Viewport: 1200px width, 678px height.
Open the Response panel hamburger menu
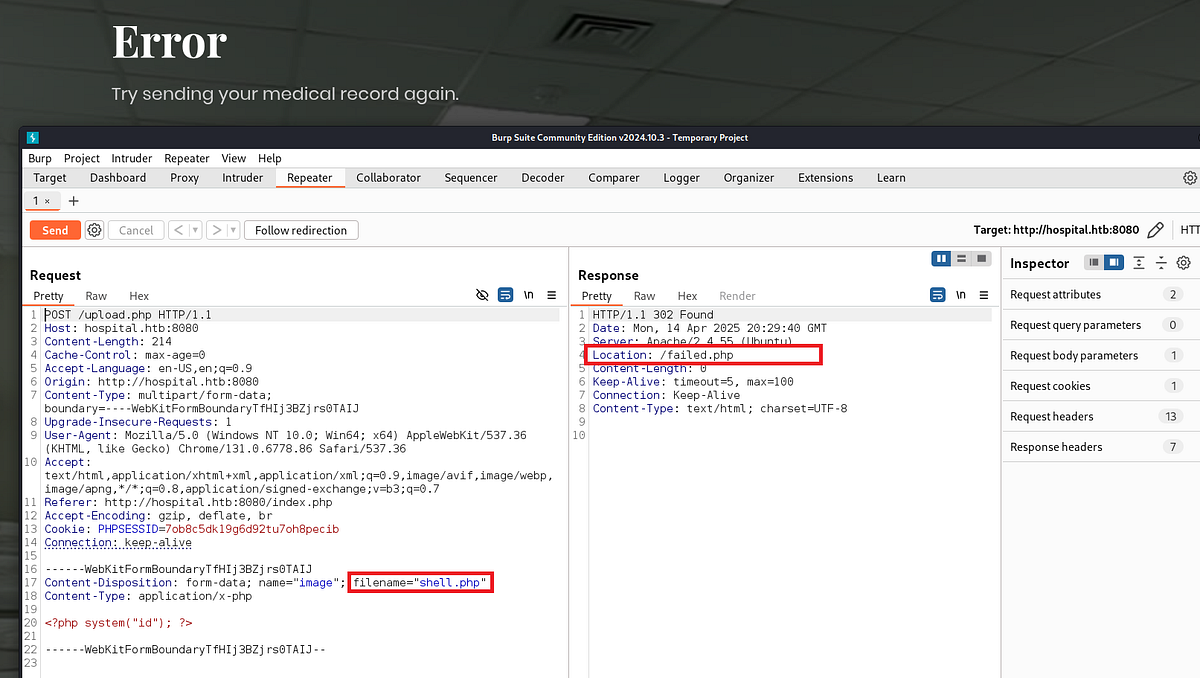click(984, 295)
